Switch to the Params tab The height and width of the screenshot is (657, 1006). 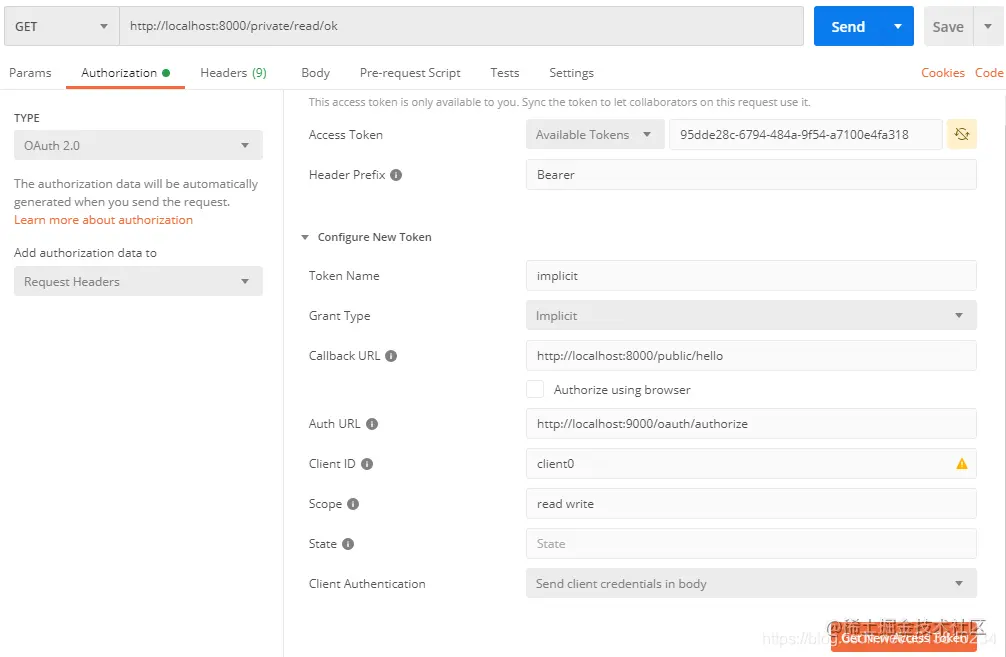(30, 73)
